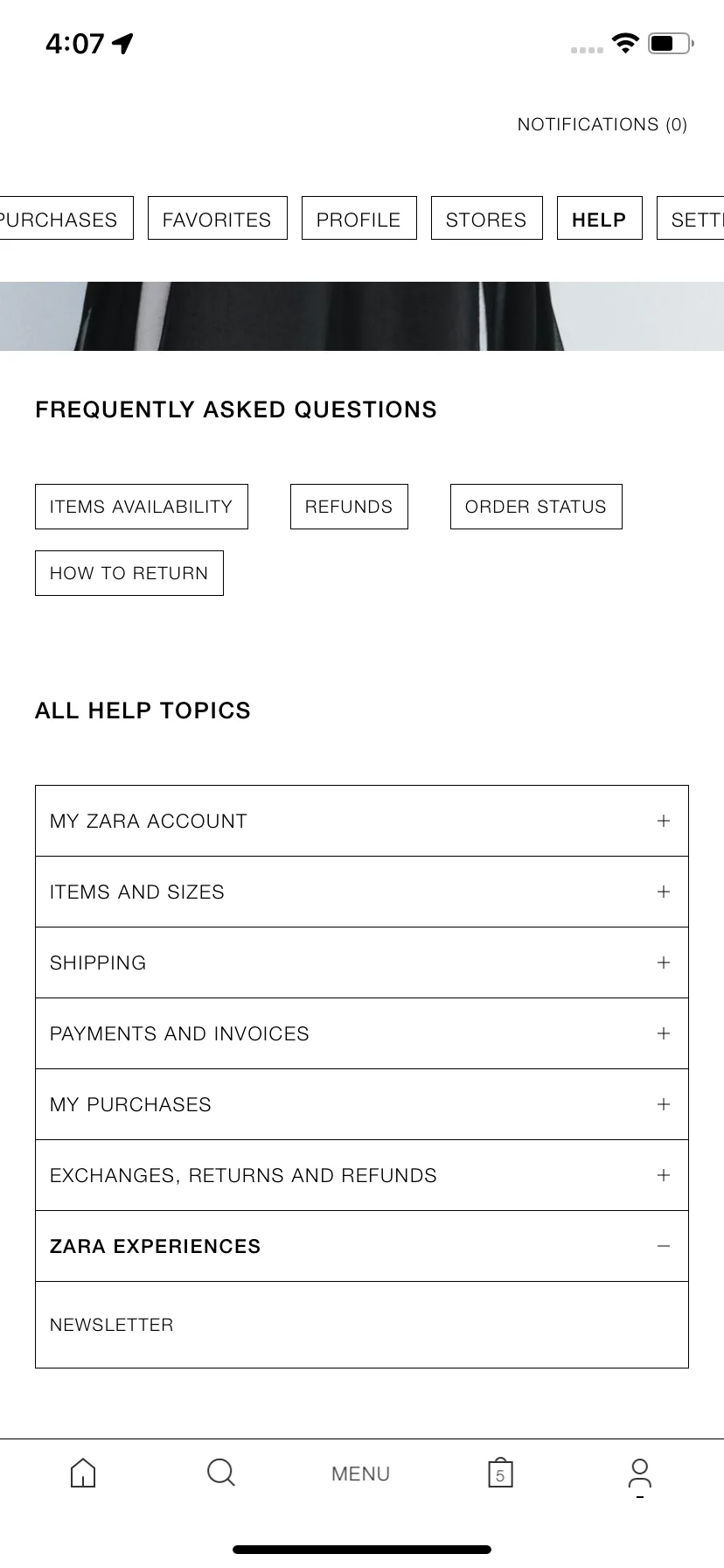This screenshot has height=1568, width=724.
Task: Expand My Purchases help topic
Action: click(362, 1104)
